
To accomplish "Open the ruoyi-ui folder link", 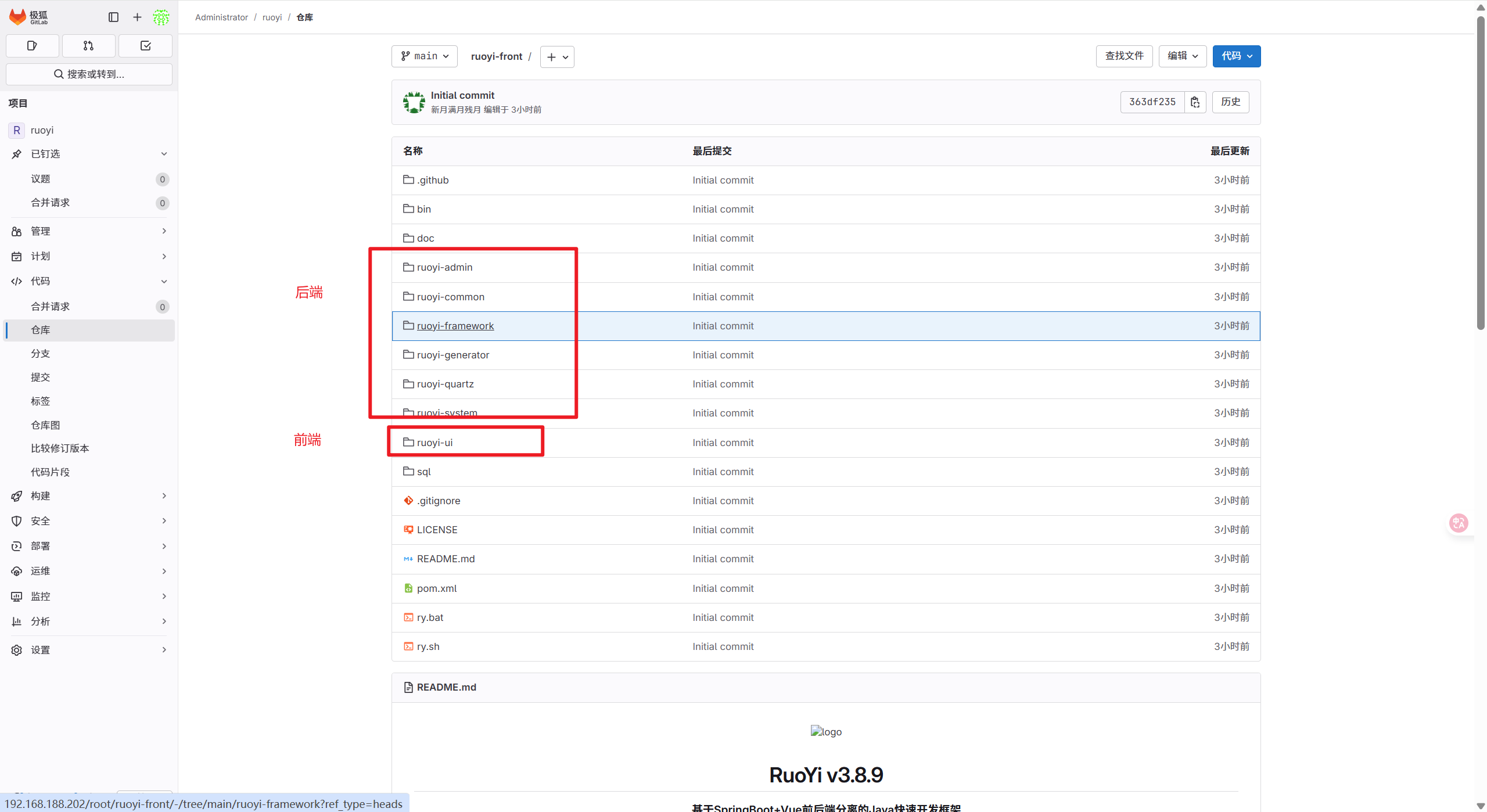I will coord(434,443).
